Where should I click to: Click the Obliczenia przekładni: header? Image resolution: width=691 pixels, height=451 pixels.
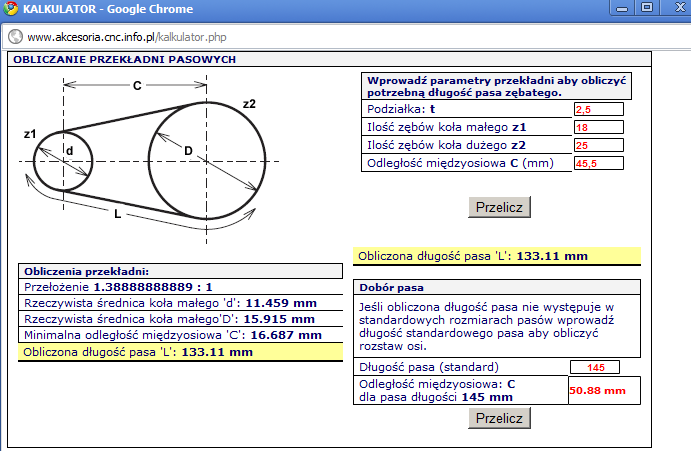coord(180,271)
